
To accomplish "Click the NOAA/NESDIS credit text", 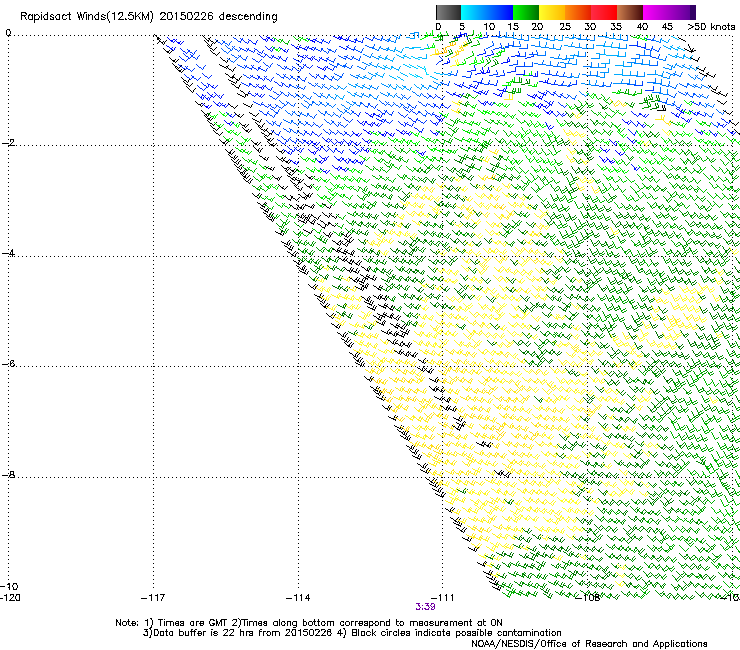I will [x=589, y=644].
